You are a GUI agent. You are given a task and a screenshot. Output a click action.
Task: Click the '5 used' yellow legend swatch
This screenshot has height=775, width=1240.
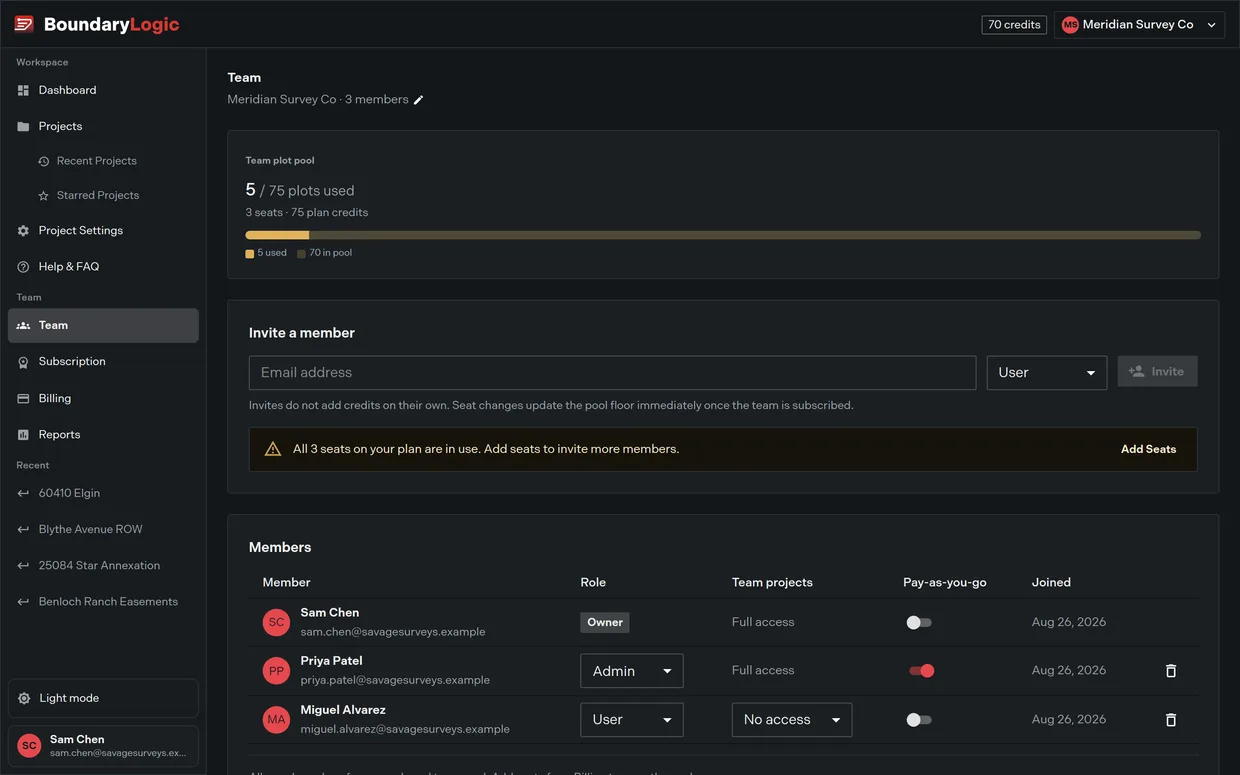250,254
